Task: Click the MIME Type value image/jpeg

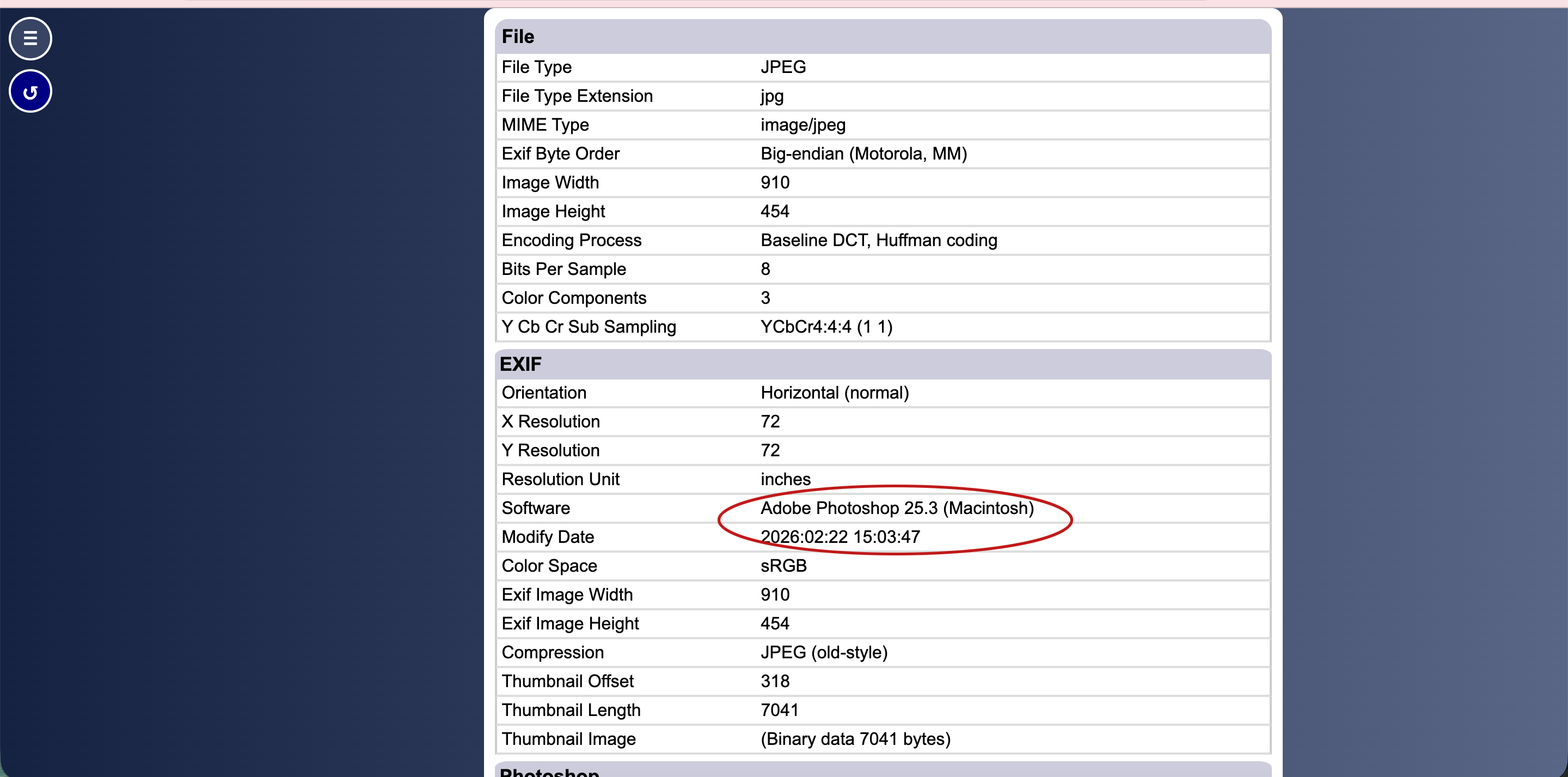Action: coord(803,125)
